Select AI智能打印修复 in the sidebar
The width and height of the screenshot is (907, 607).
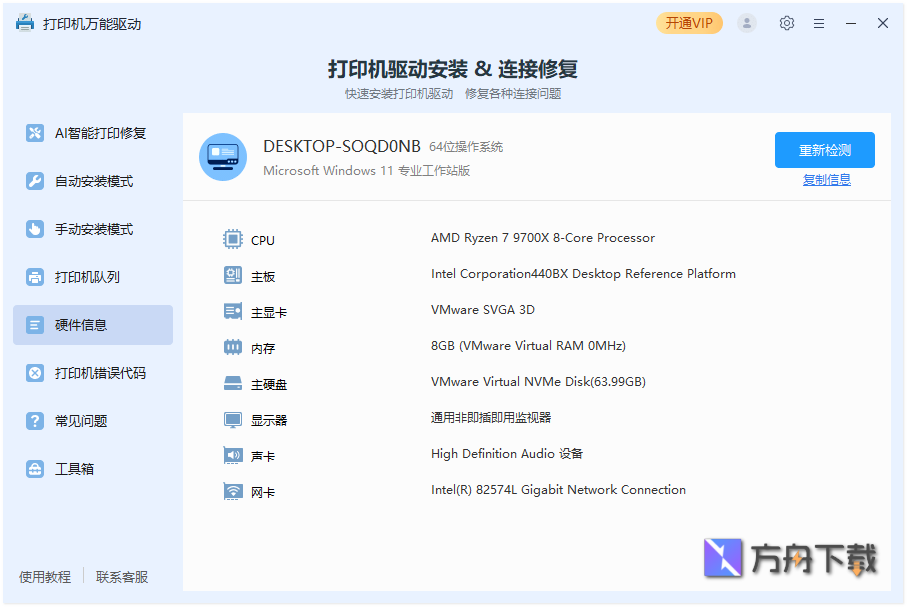click(x=93, y=133)
